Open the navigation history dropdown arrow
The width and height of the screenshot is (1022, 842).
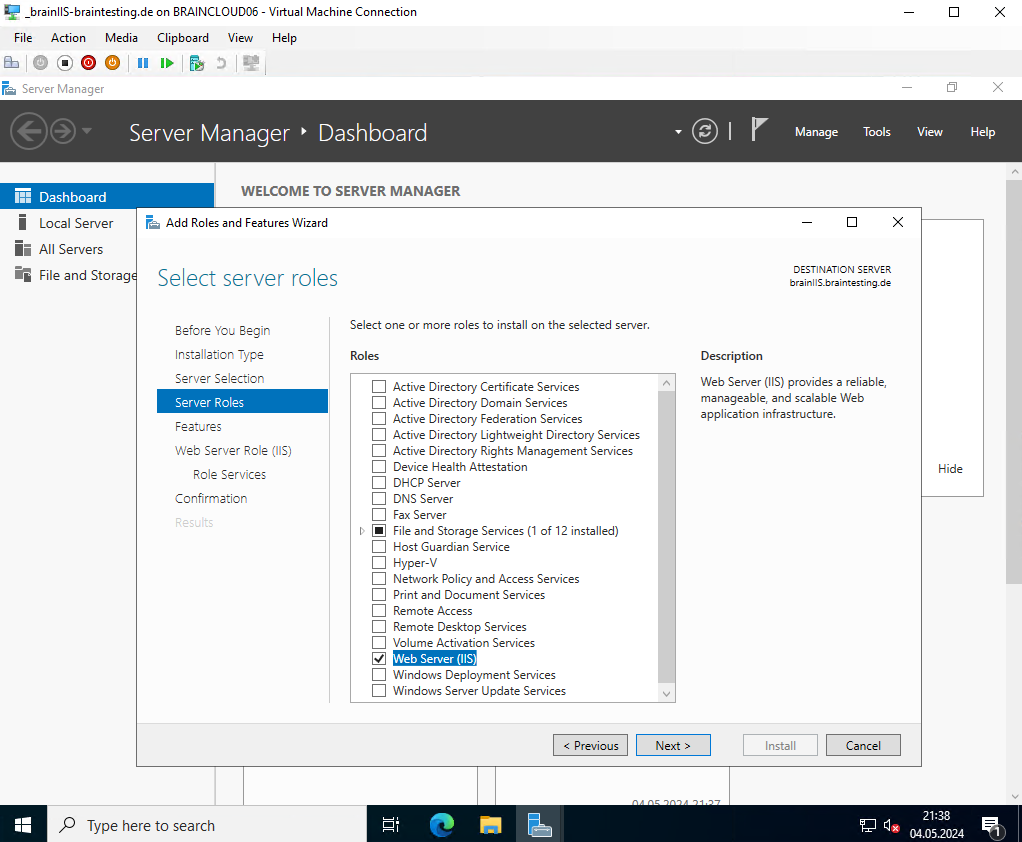(x=87, y=132)
